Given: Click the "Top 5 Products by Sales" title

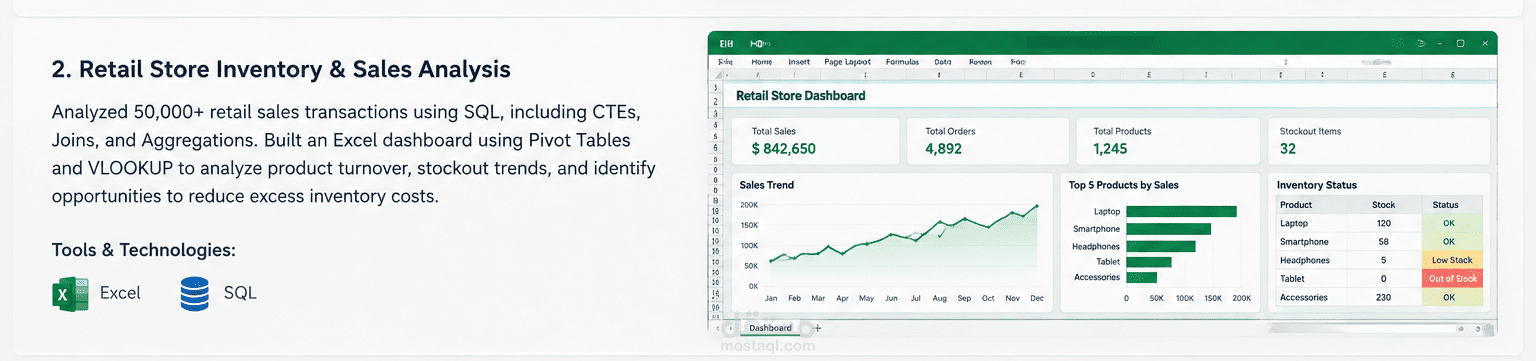Looking at the screenshot, I should [1124, 185].
